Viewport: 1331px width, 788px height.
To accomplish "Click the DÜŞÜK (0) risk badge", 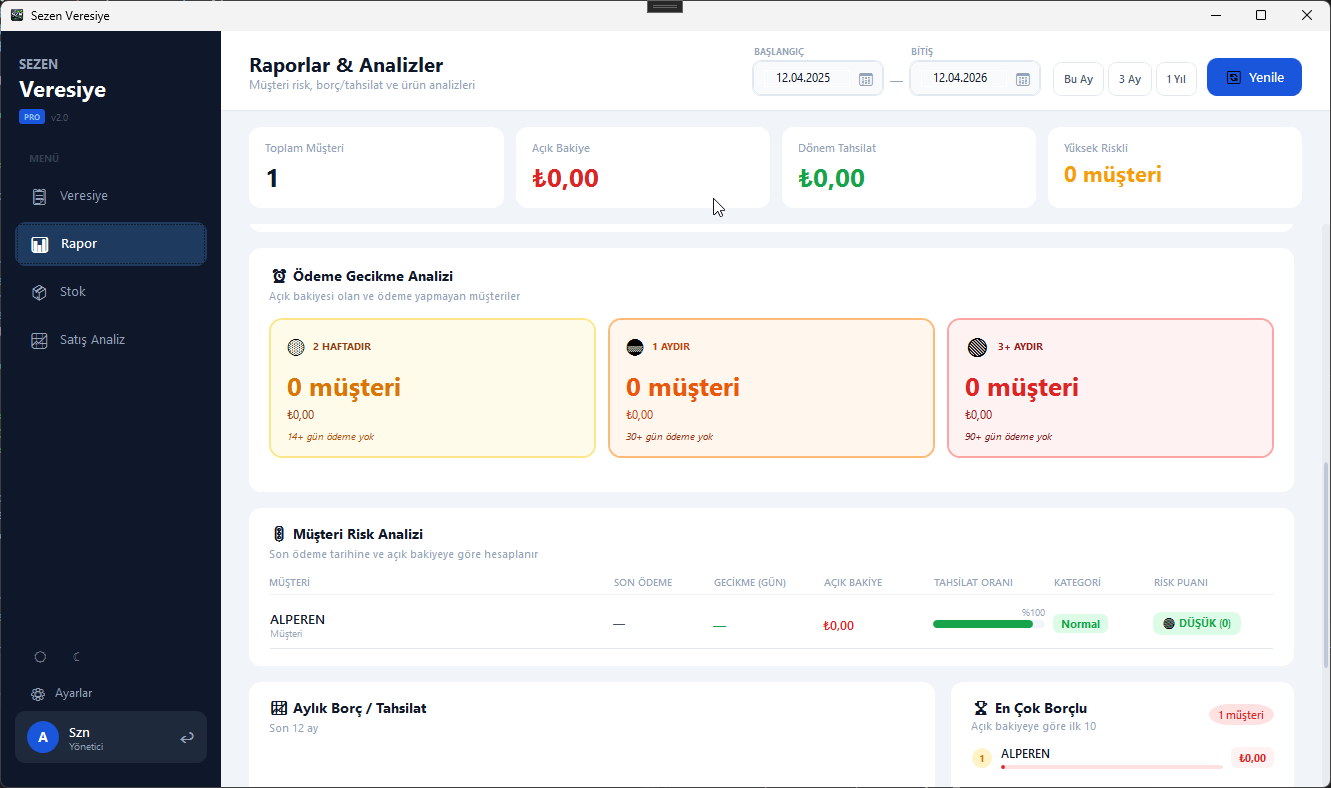I will 1197,623.
